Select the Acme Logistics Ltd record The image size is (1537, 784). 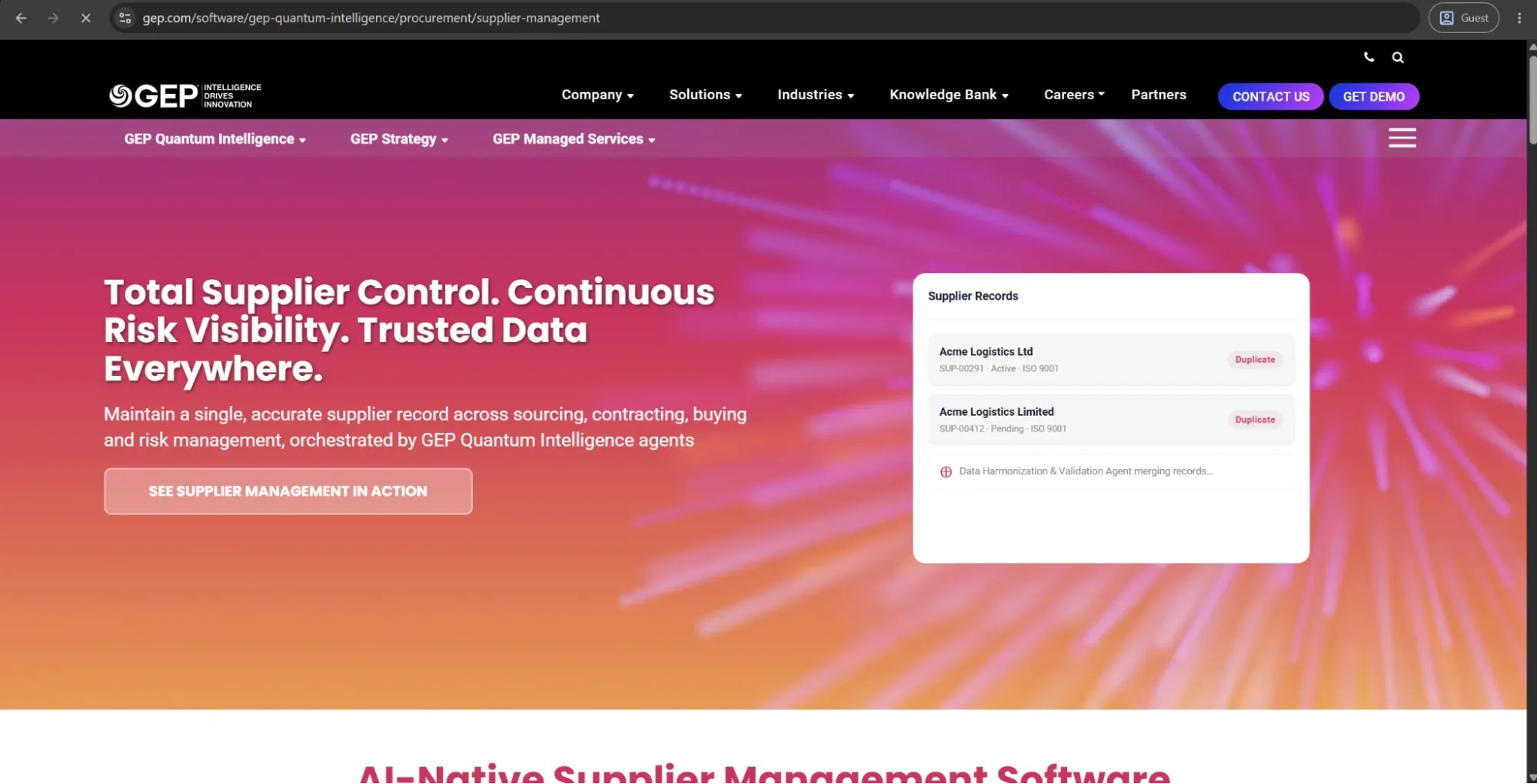pyautogui.click(x=1110, y=360)
